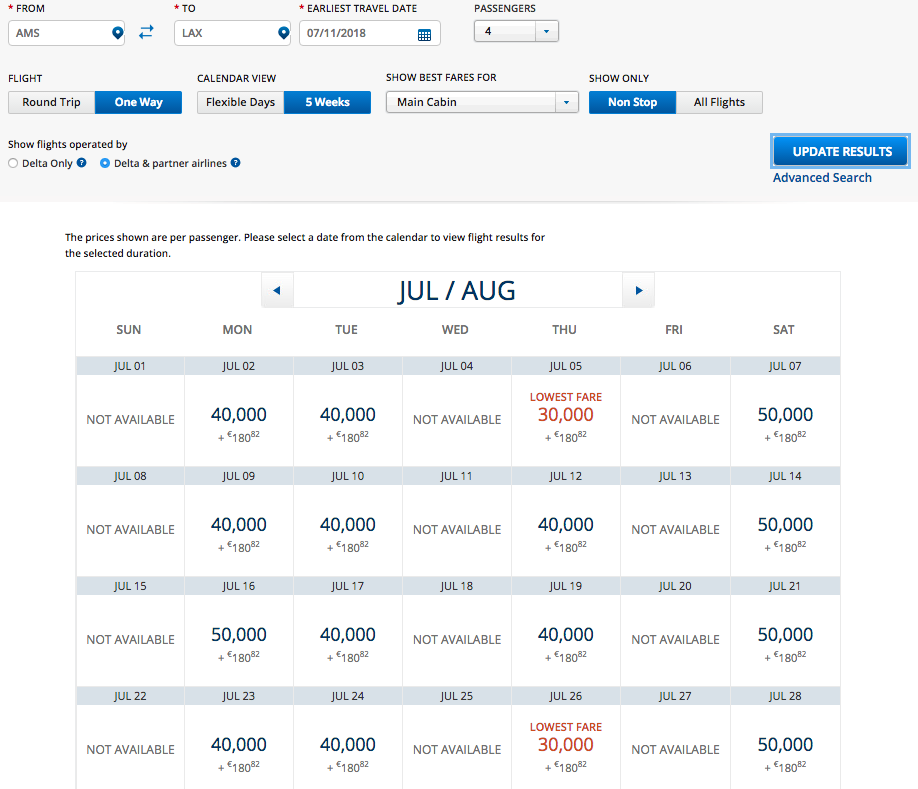This screenshot has width=918, height=789.
Task: Swap origin and destination airports
Action: click(146, 33)
